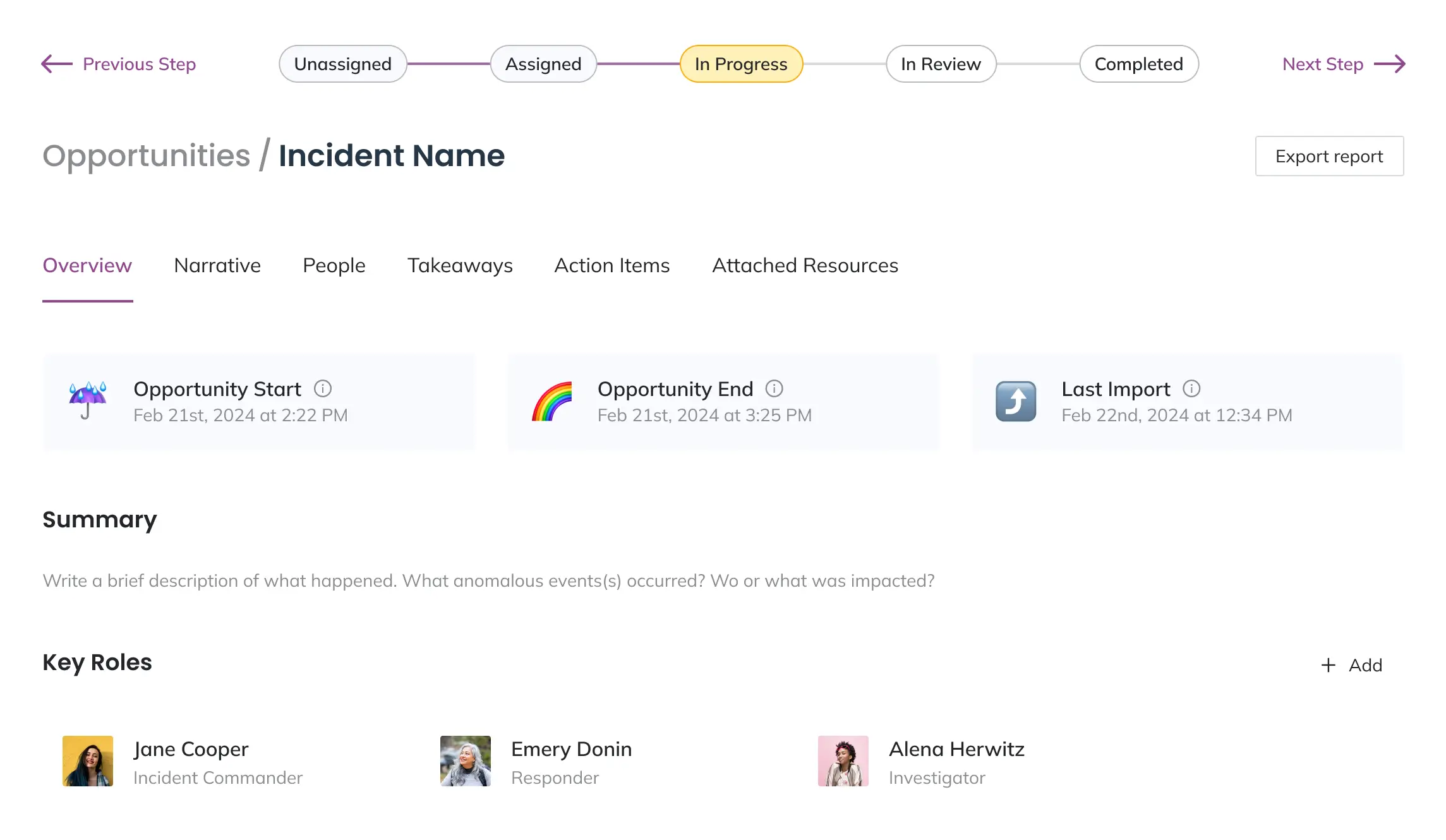
Task: Open Jane Cooper's profile photo
Action: pyautogui.click(x=88, y=760)
